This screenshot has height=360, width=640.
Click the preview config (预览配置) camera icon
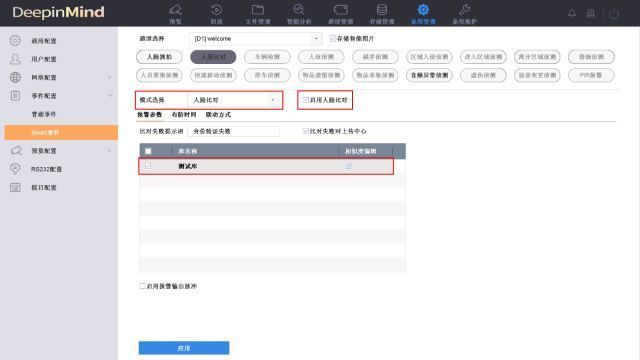16,151
